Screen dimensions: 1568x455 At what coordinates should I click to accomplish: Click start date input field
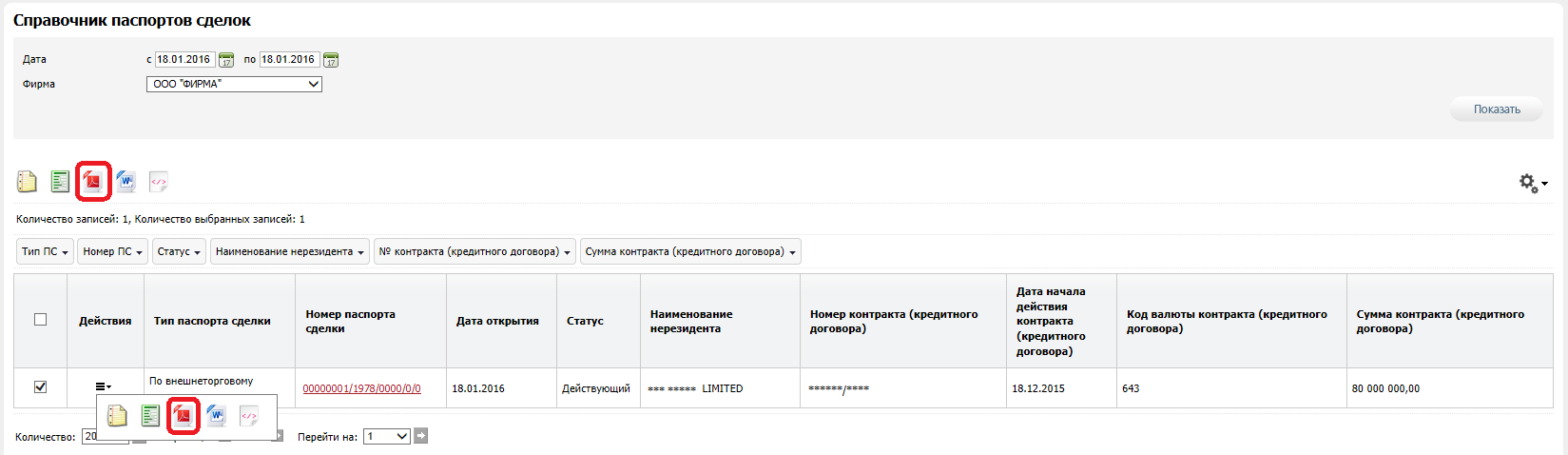[184, 60]
